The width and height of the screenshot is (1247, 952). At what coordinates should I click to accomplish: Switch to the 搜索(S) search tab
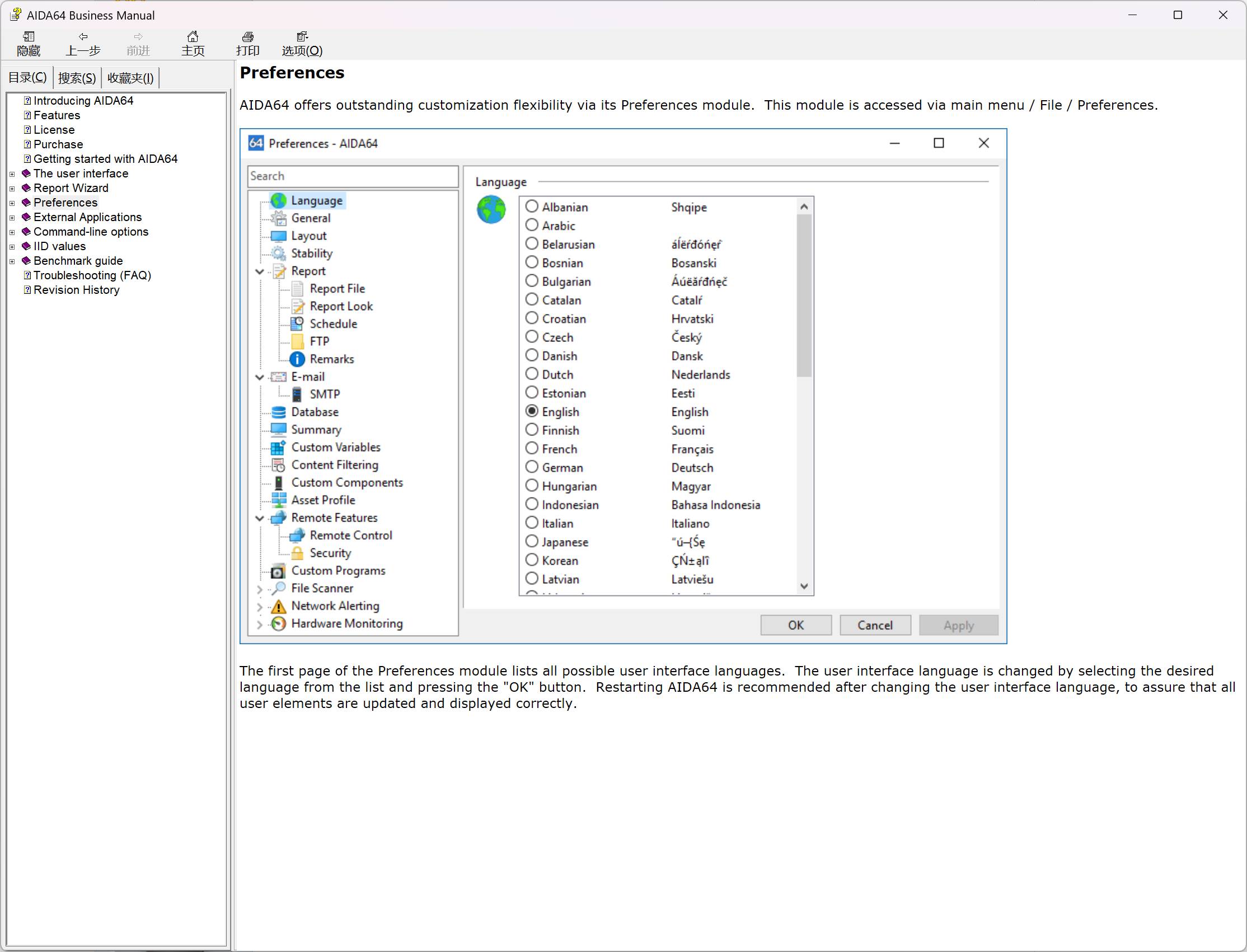77,78
